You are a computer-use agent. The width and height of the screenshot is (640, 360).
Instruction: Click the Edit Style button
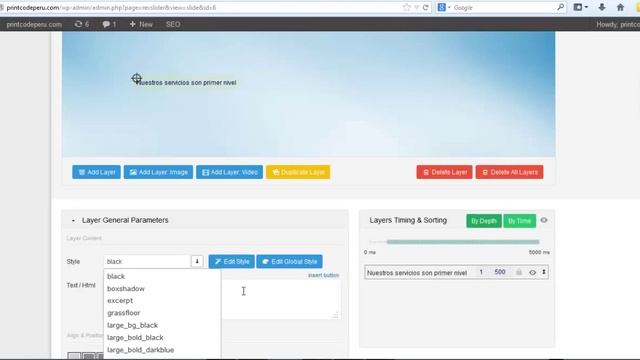(x=231, y=262)
